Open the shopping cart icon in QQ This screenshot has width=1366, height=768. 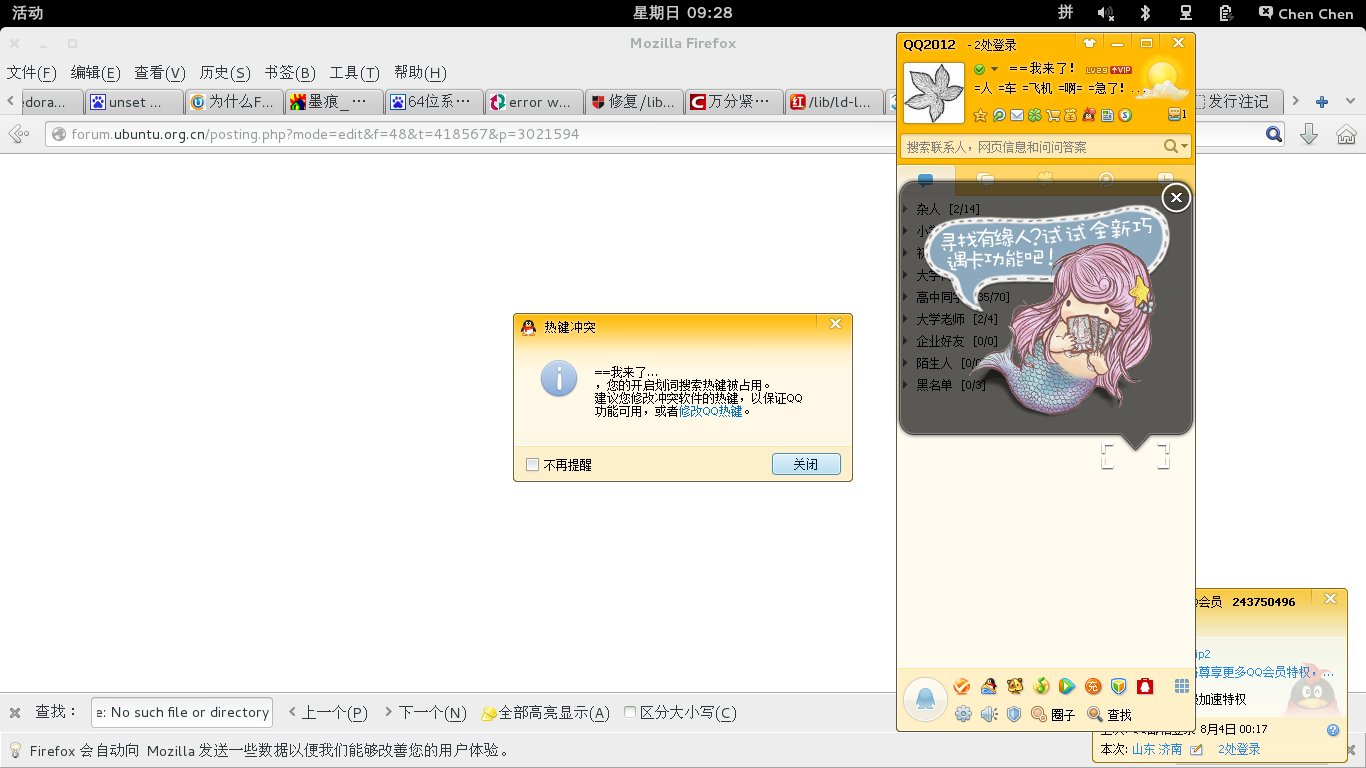(1053, 115)
